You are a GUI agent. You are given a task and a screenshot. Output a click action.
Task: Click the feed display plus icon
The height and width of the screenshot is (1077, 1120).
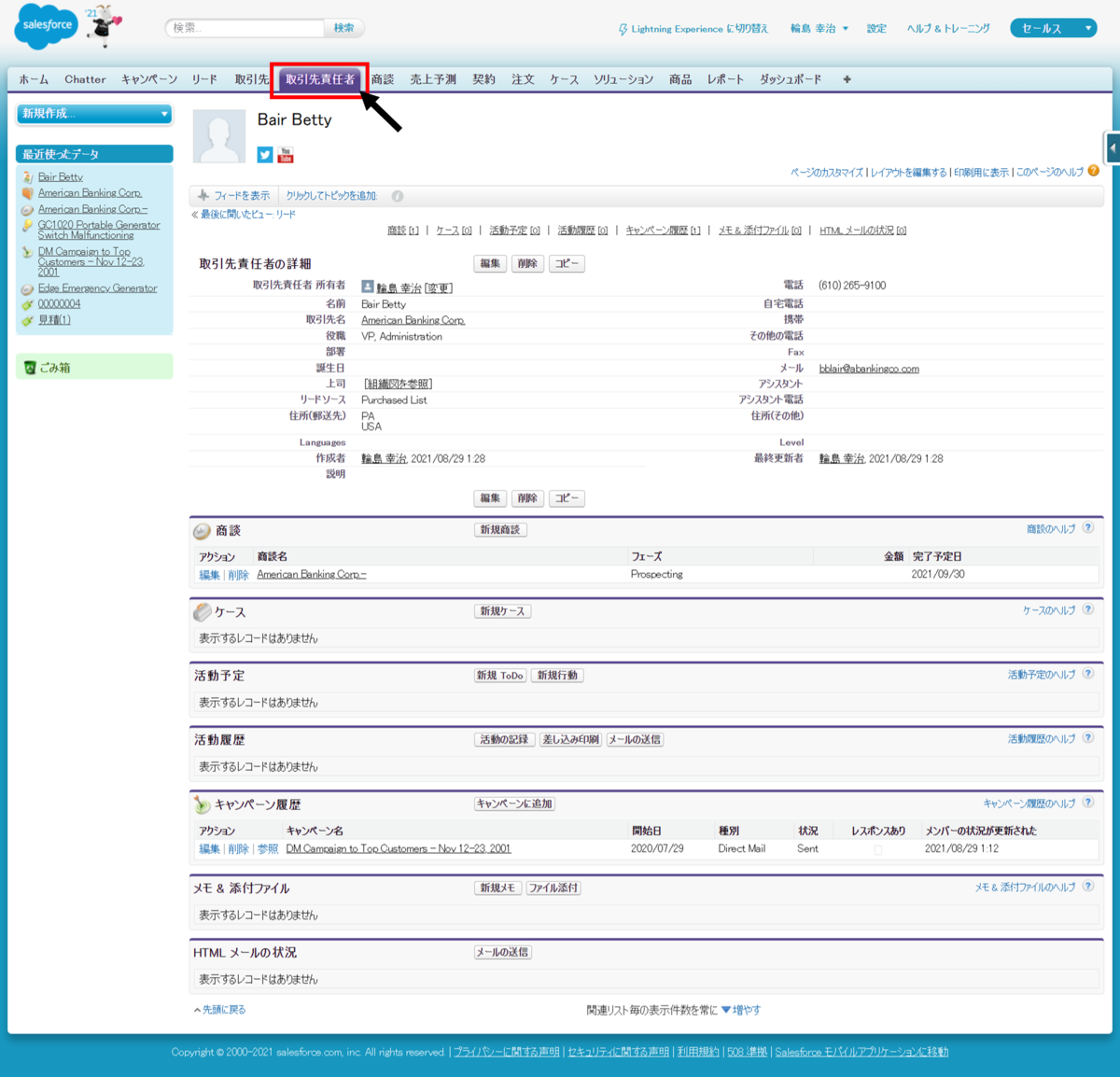[203, 195]
